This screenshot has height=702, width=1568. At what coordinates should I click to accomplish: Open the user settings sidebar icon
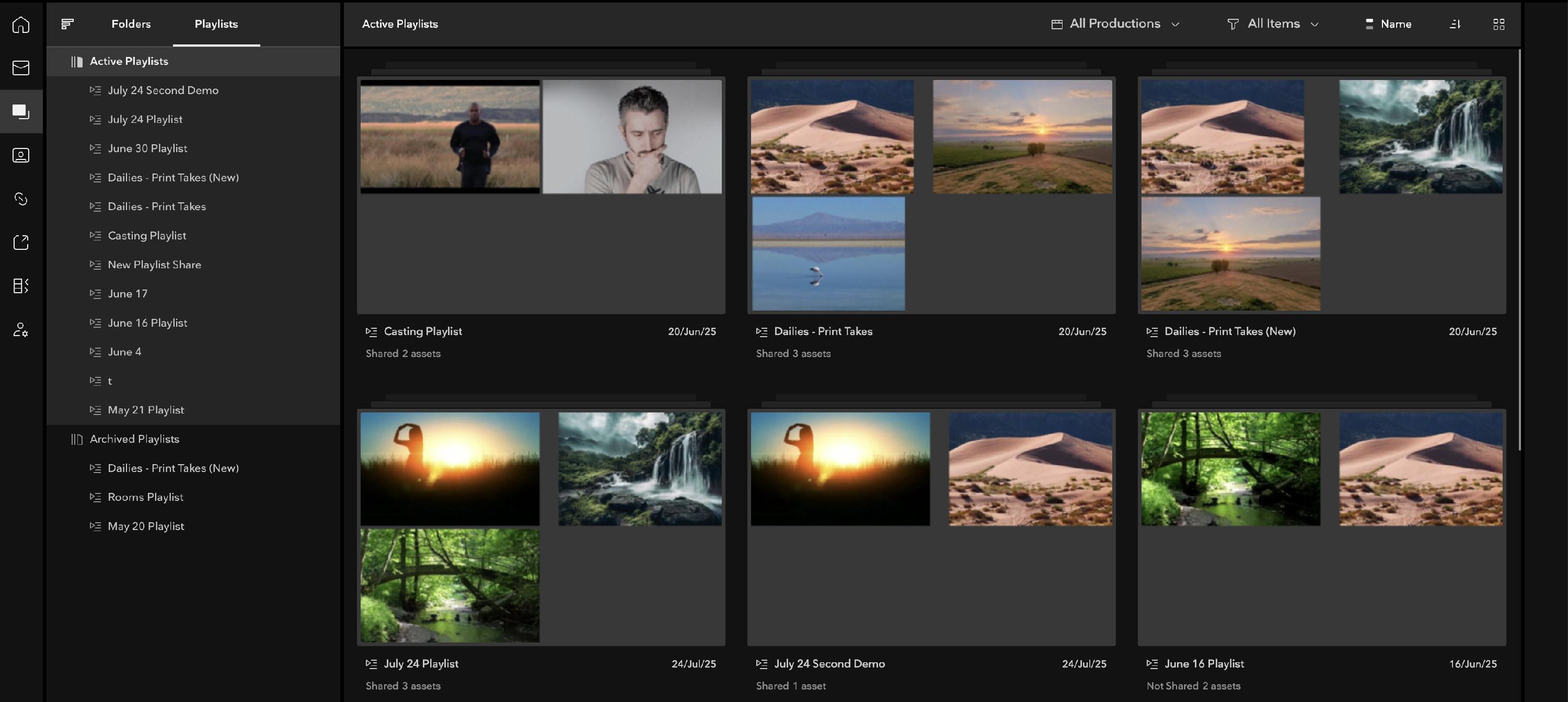click(x=21, y=329)
